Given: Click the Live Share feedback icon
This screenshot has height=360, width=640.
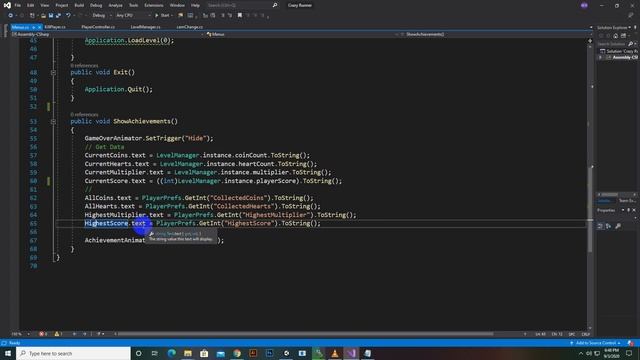Looking at the screenshot, I should click(631, 16).
